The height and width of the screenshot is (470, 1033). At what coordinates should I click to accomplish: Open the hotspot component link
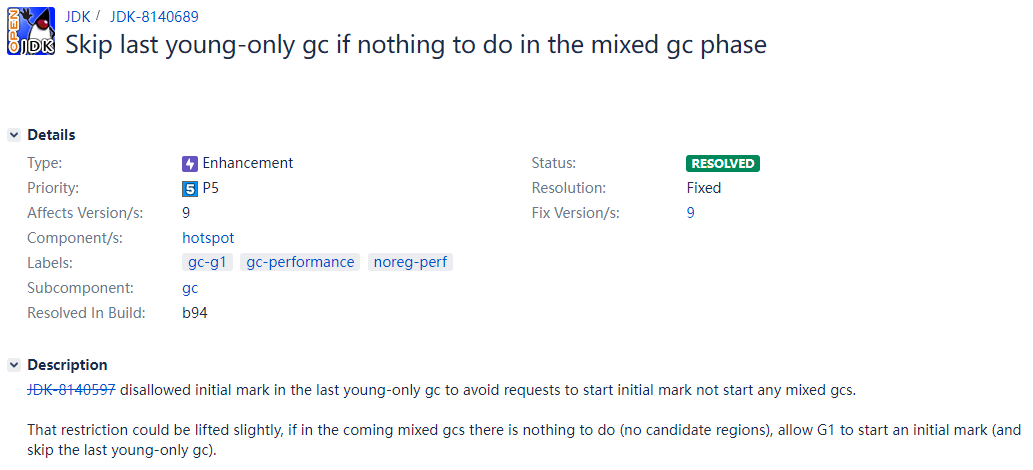click(x=208, y=238)
